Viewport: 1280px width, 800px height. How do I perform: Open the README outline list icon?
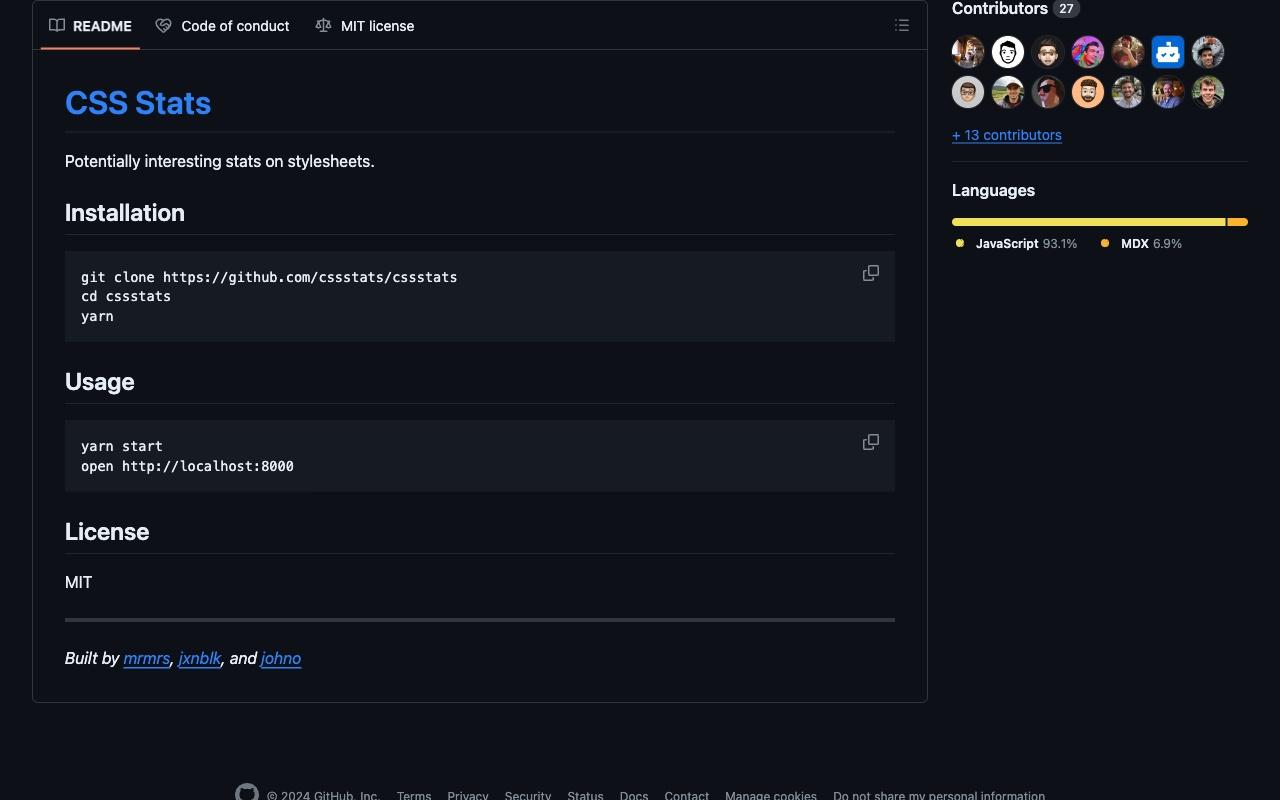pyautogui.click(x=902, y=26)
